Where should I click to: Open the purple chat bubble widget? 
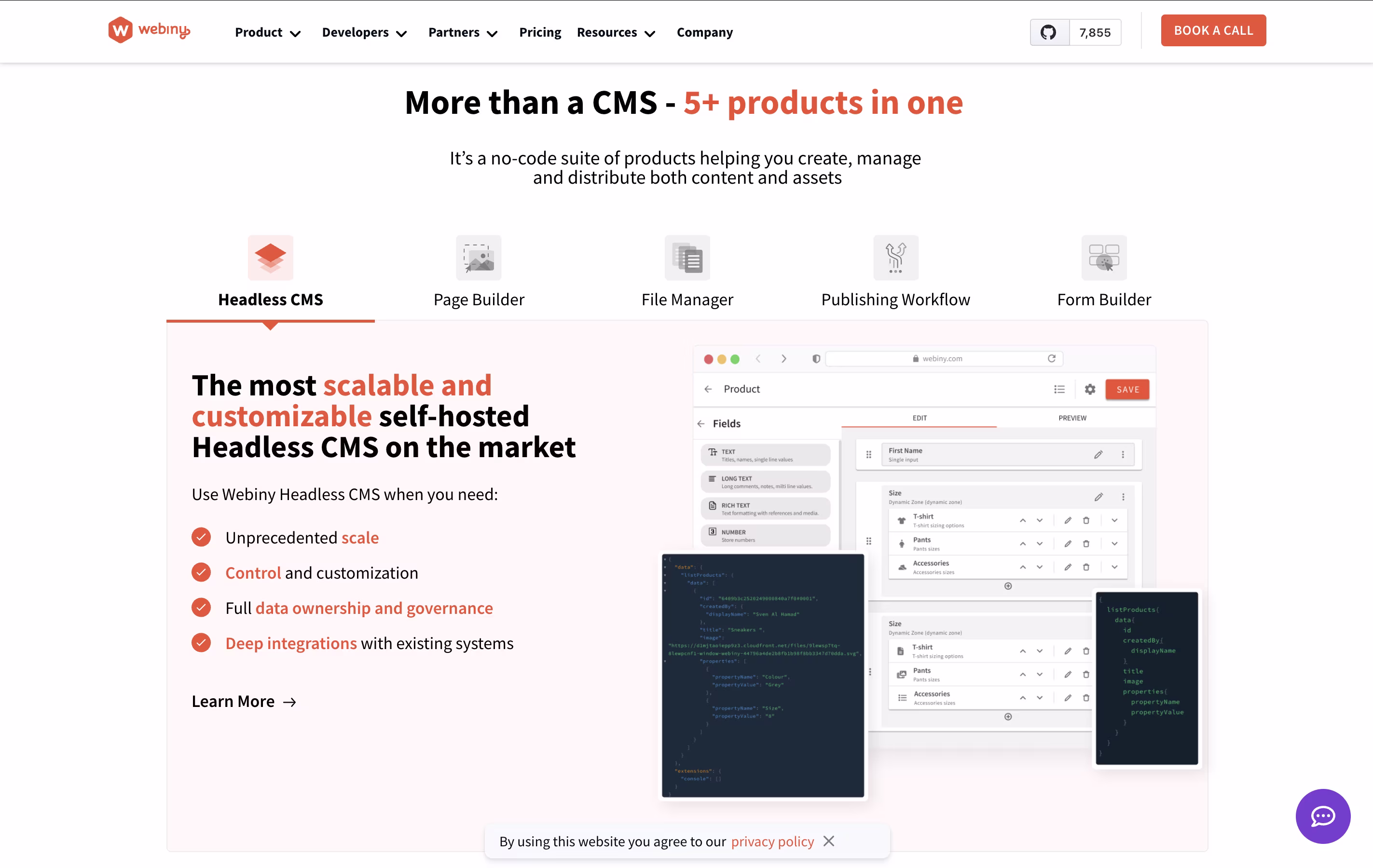point(1322,816)
